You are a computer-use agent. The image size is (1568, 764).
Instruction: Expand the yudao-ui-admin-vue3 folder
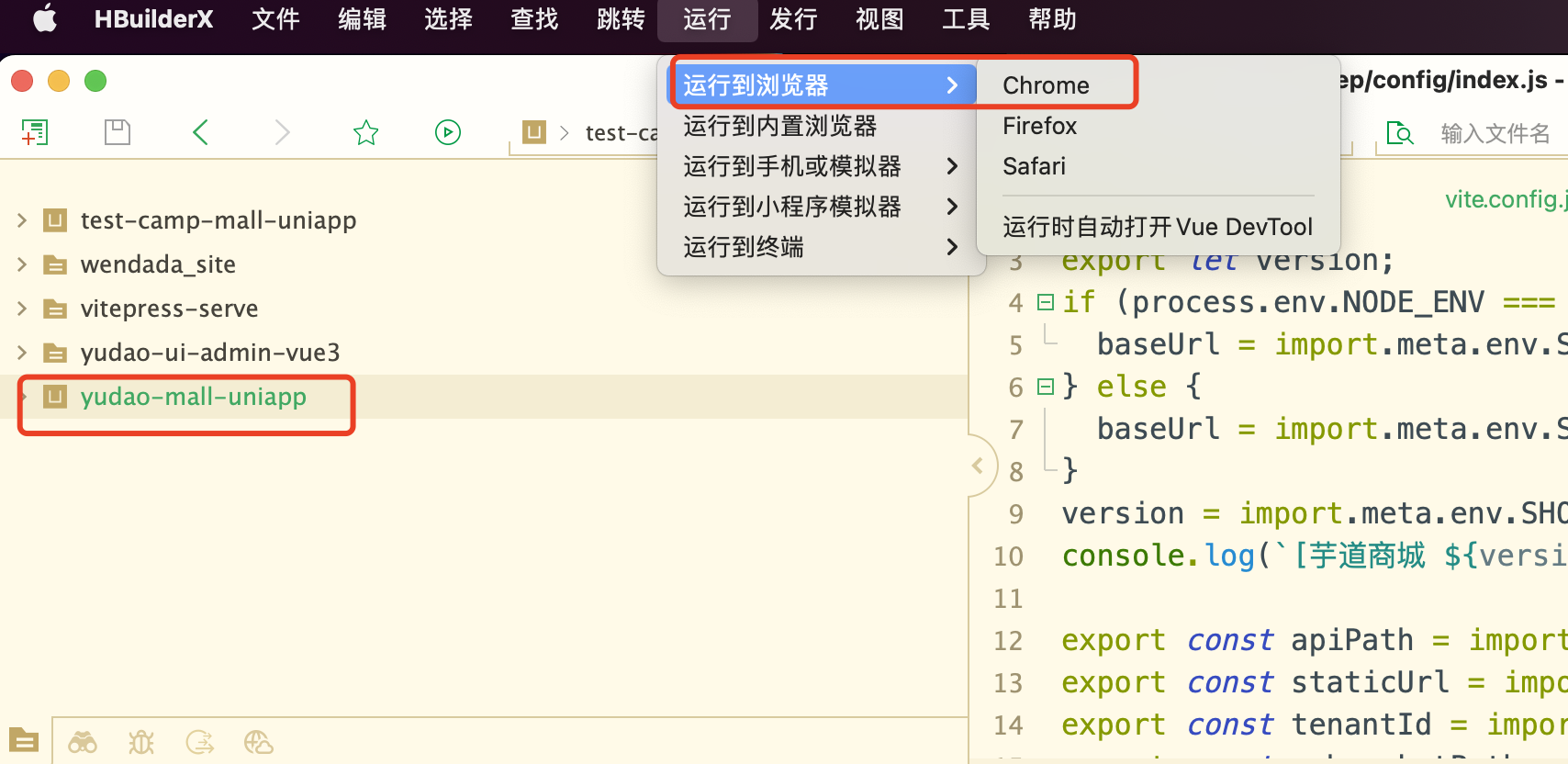pos(22,353)
